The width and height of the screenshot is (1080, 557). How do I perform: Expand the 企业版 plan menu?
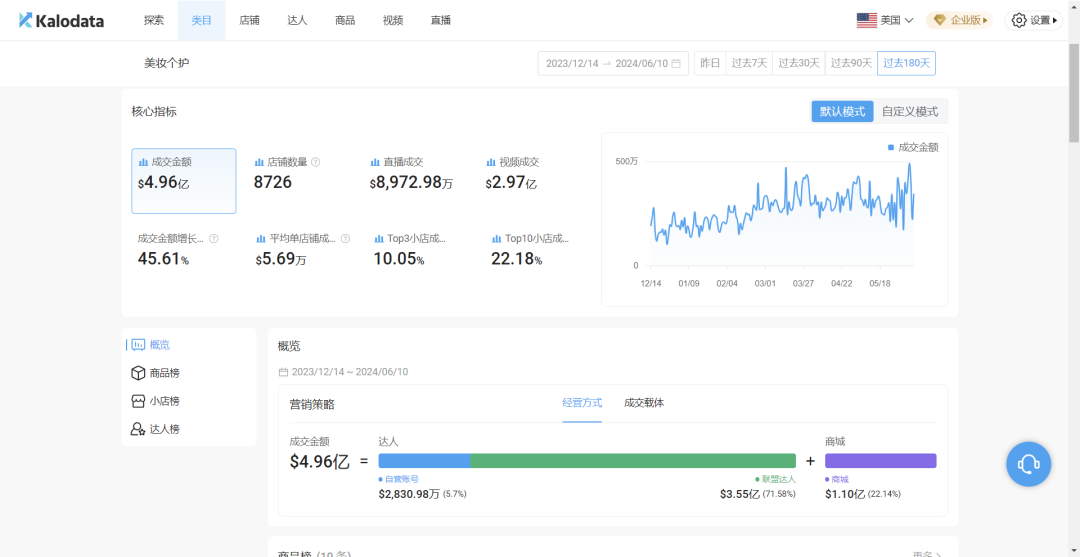(959, 20)
